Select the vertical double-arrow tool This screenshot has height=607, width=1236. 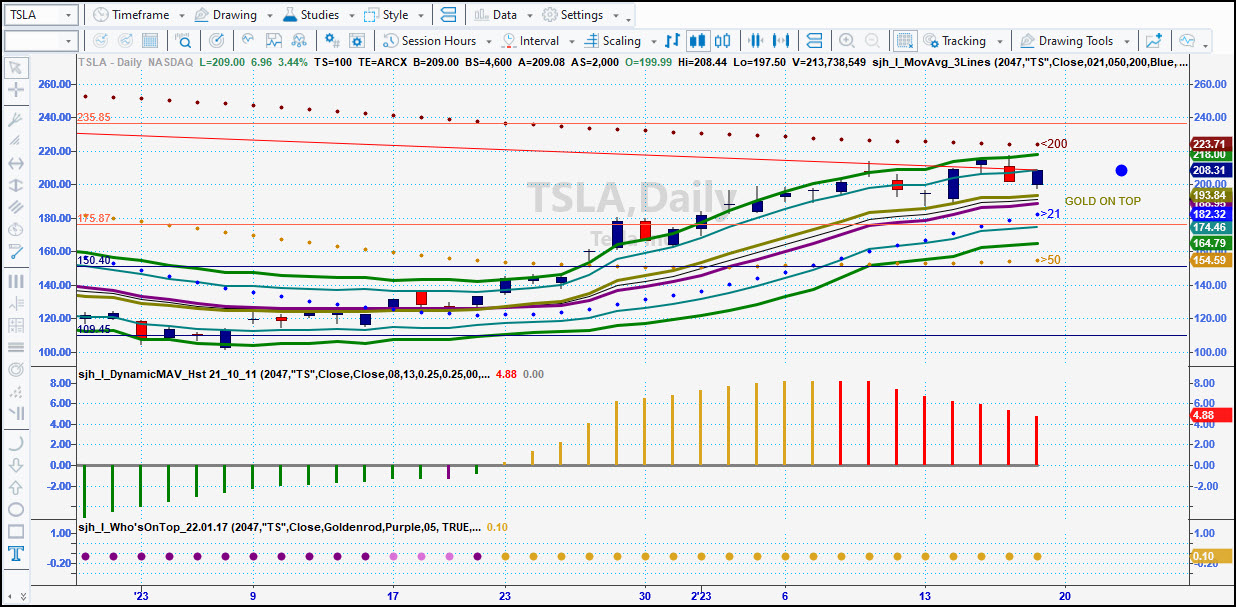coord(16,185)
